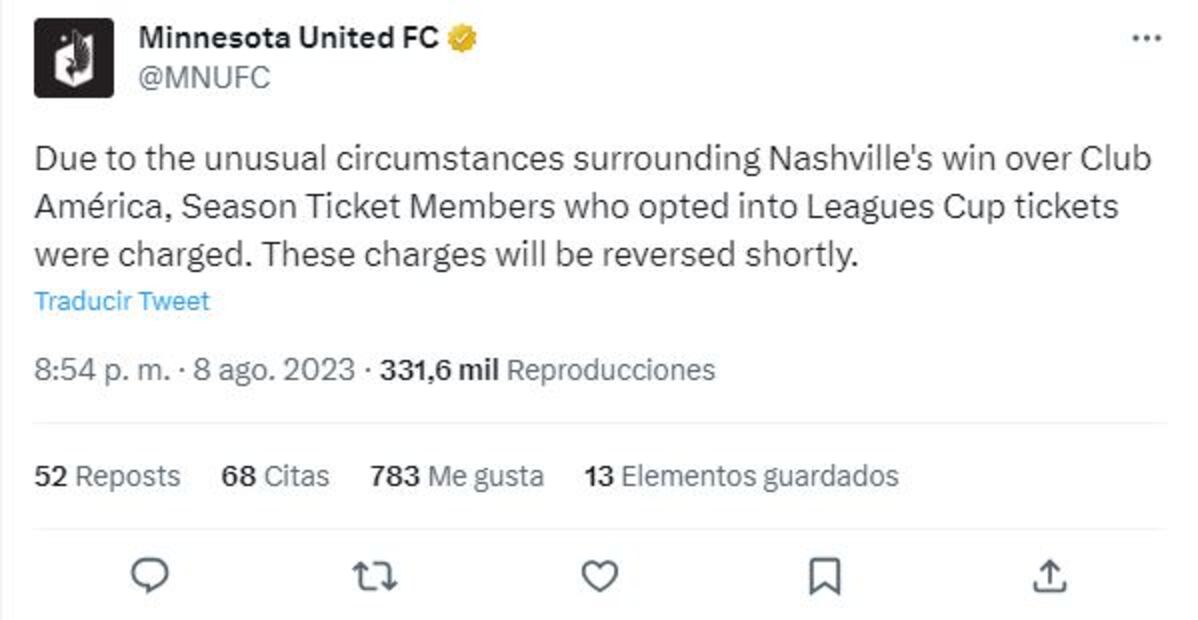
Task: View the 52 Reposts list
Action: click(x=107, y=476)
